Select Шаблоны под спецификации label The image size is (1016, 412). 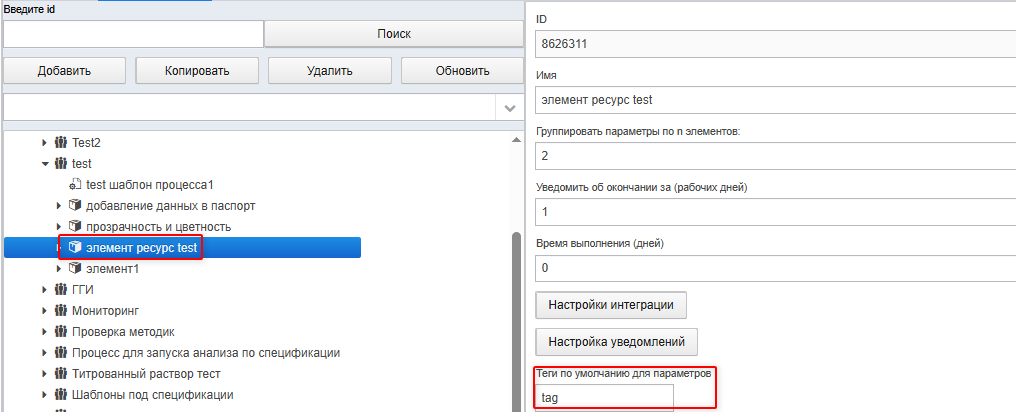(152, 395)
